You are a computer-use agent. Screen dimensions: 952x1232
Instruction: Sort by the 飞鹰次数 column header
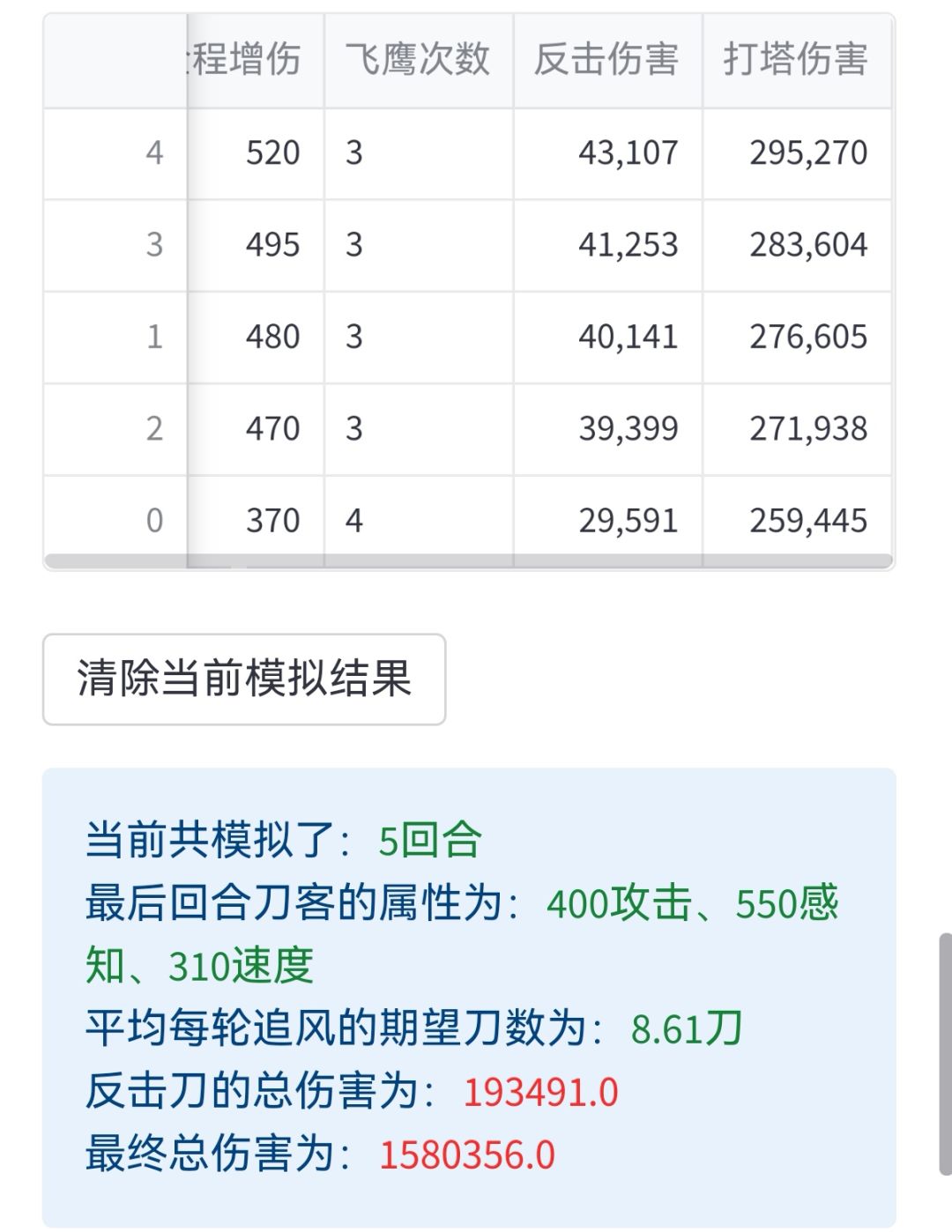[x=418, y=60]
